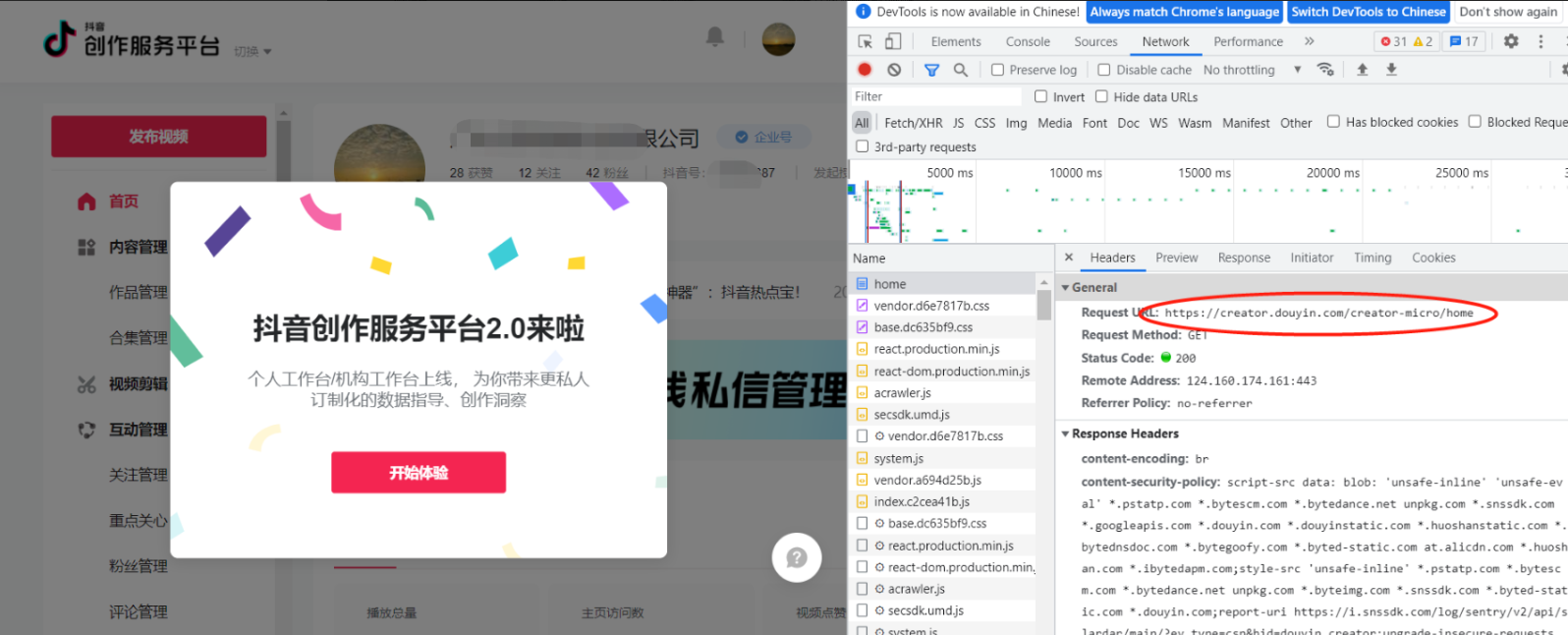Open the 切换 dropdown beside the logo
Image resolution: width=1568 pixels, height=635 pixels.
[252, 51]
